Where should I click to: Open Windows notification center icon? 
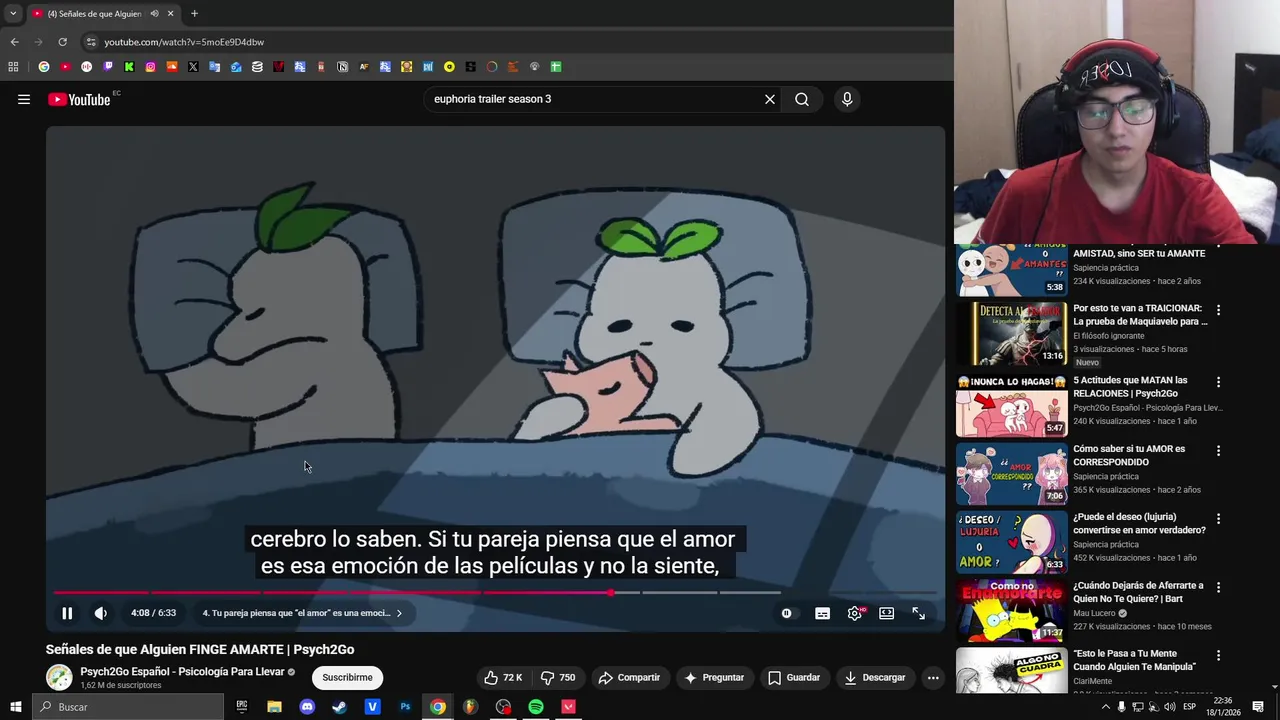[1258, 707]
